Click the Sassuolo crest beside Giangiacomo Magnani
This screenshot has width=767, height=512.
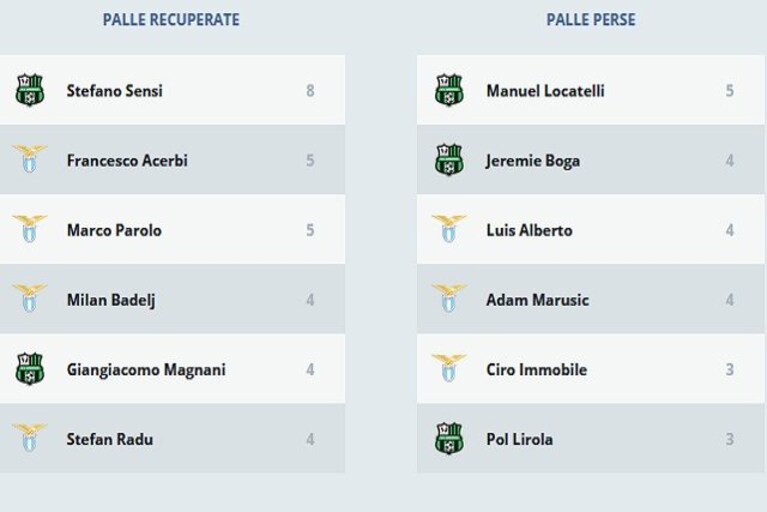tap(30, 369)
